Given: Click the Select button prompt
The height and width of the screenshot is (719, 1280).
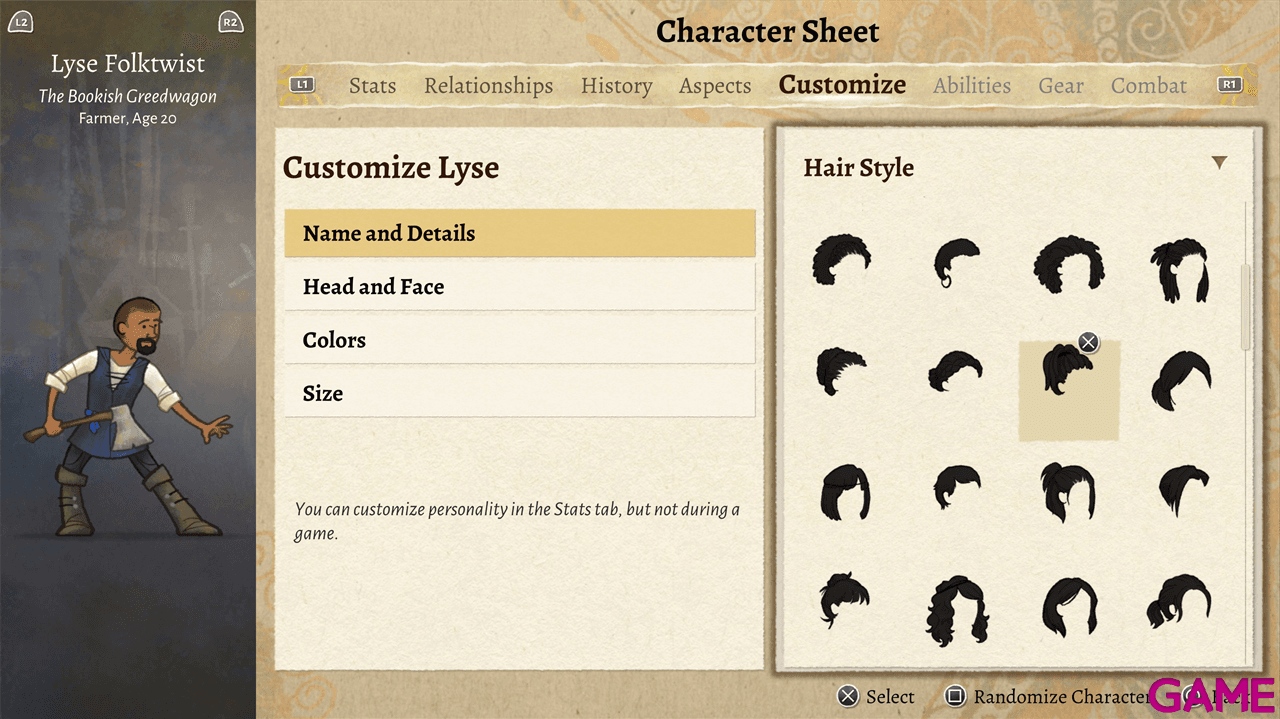Looking at the screenshot, I should [x=876, y=696].
